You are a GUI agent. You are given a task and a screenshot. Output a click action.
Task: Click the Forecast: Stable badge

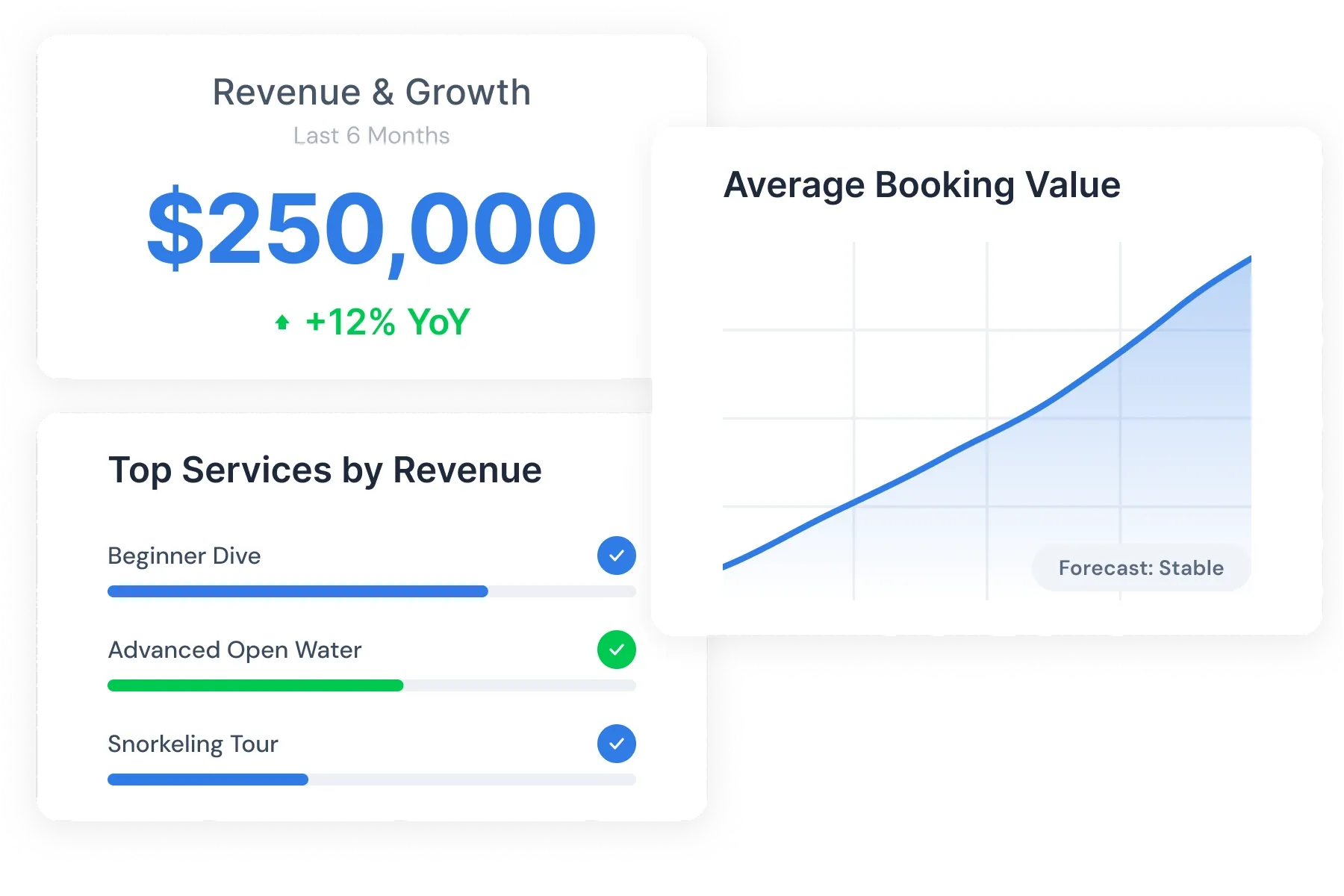(x=1141, y=568)
